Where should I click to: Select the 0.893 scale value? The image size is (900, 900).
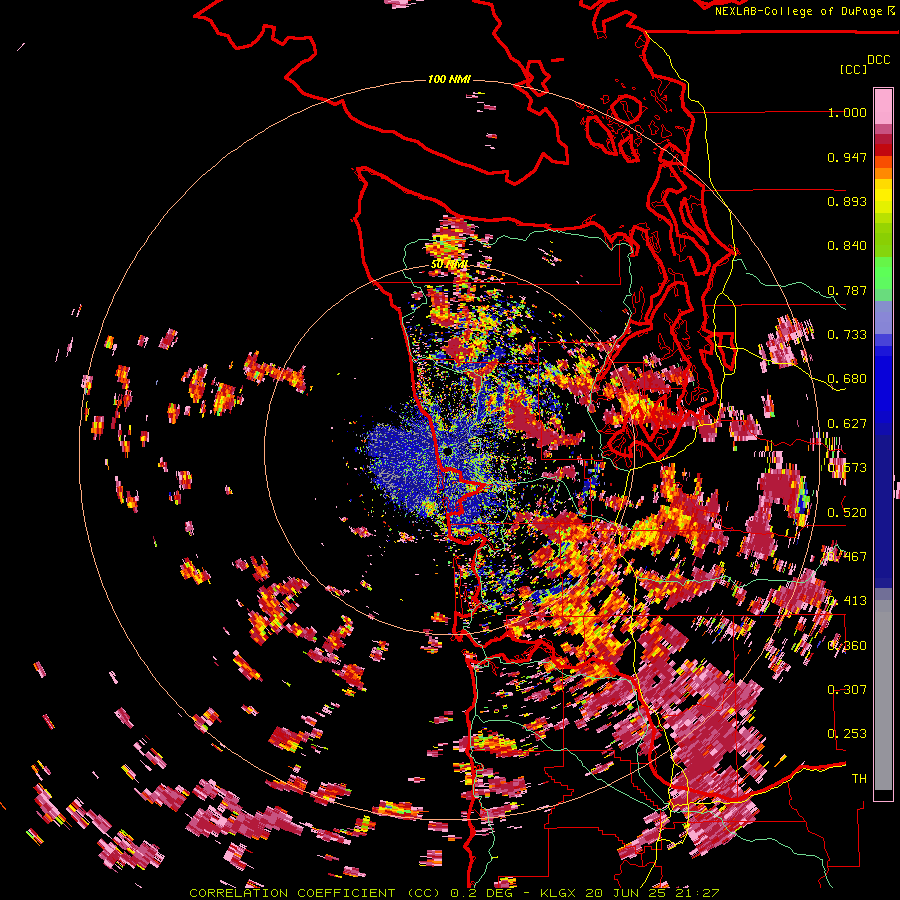click(847, 201)
